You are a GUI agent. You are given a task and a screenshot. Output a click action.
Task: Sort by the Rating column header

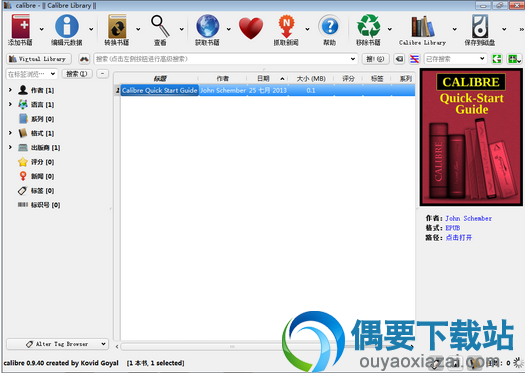[348, 79]
